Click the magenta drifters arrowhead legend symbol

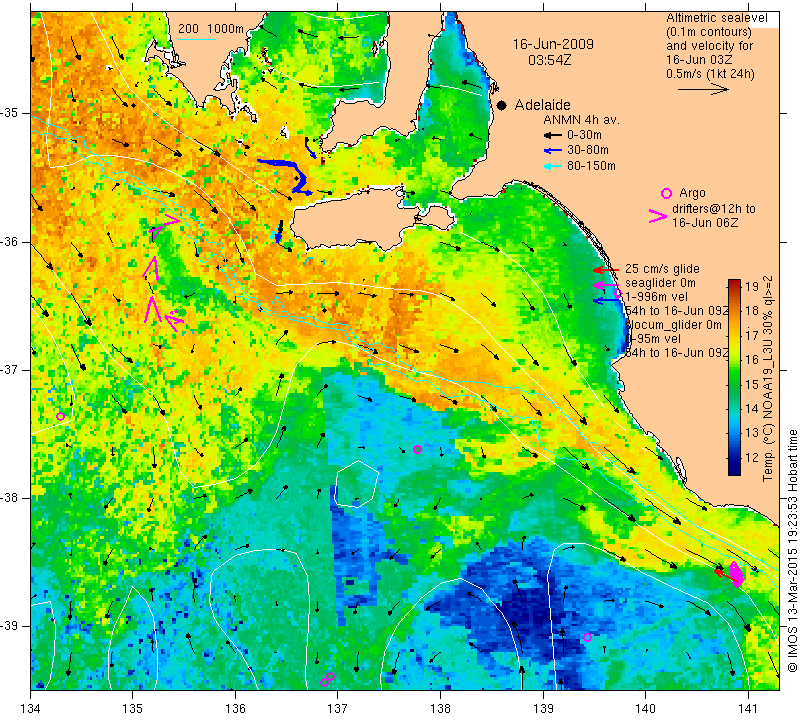[x=658, y=216]
